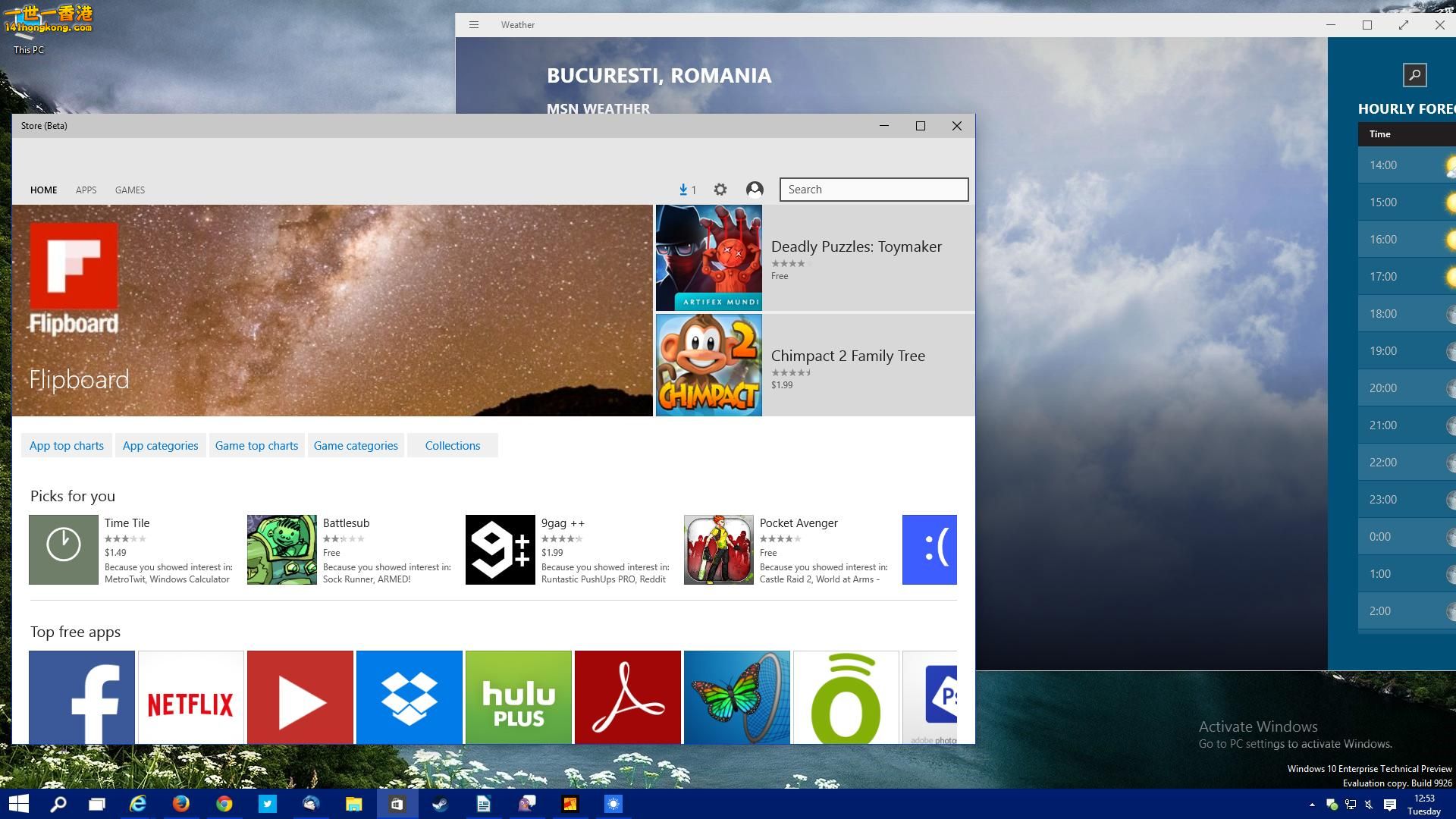Open Twitter from the taskbar

click(268, 804)
